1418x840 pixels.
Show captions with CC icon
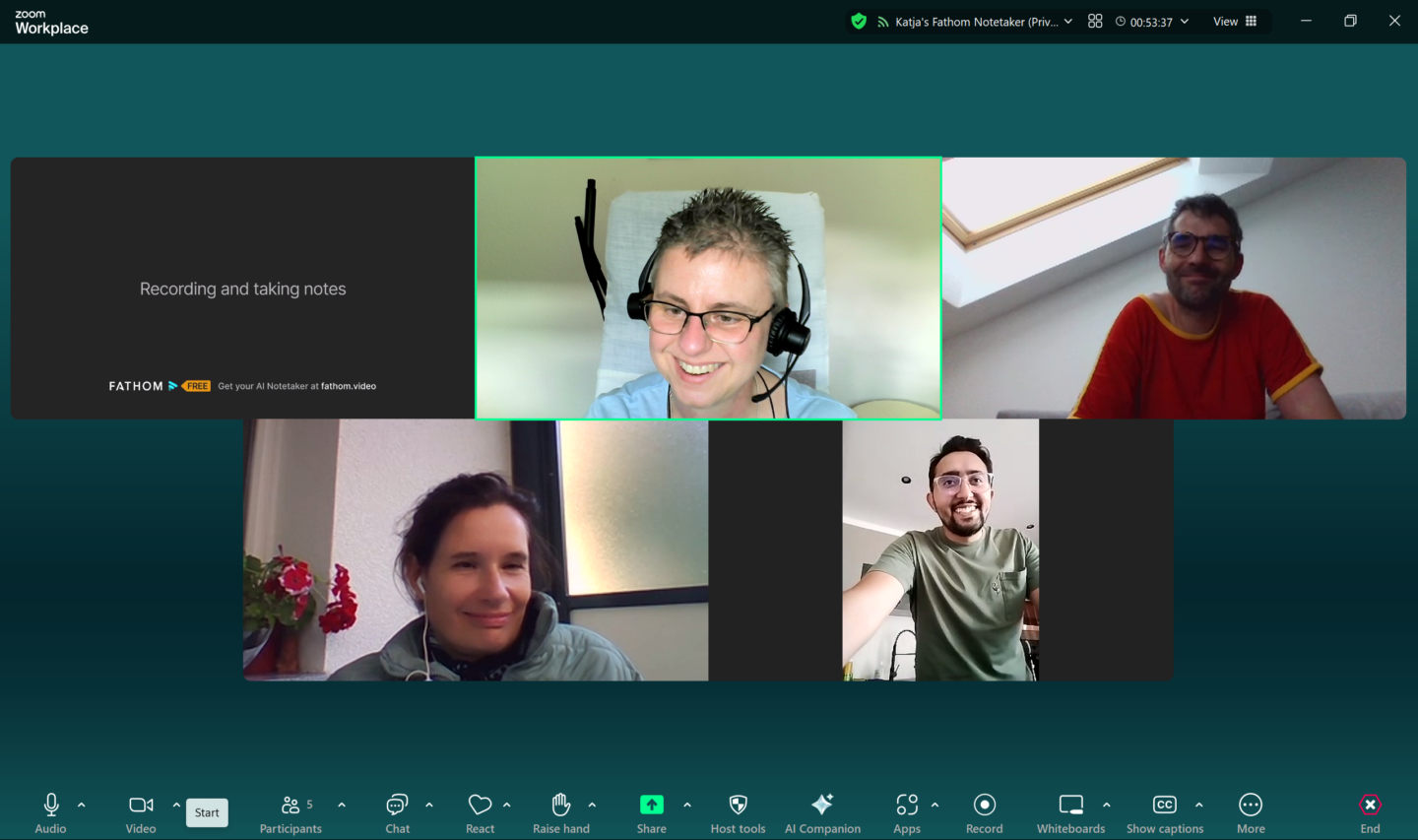(x=1165, y=805)
